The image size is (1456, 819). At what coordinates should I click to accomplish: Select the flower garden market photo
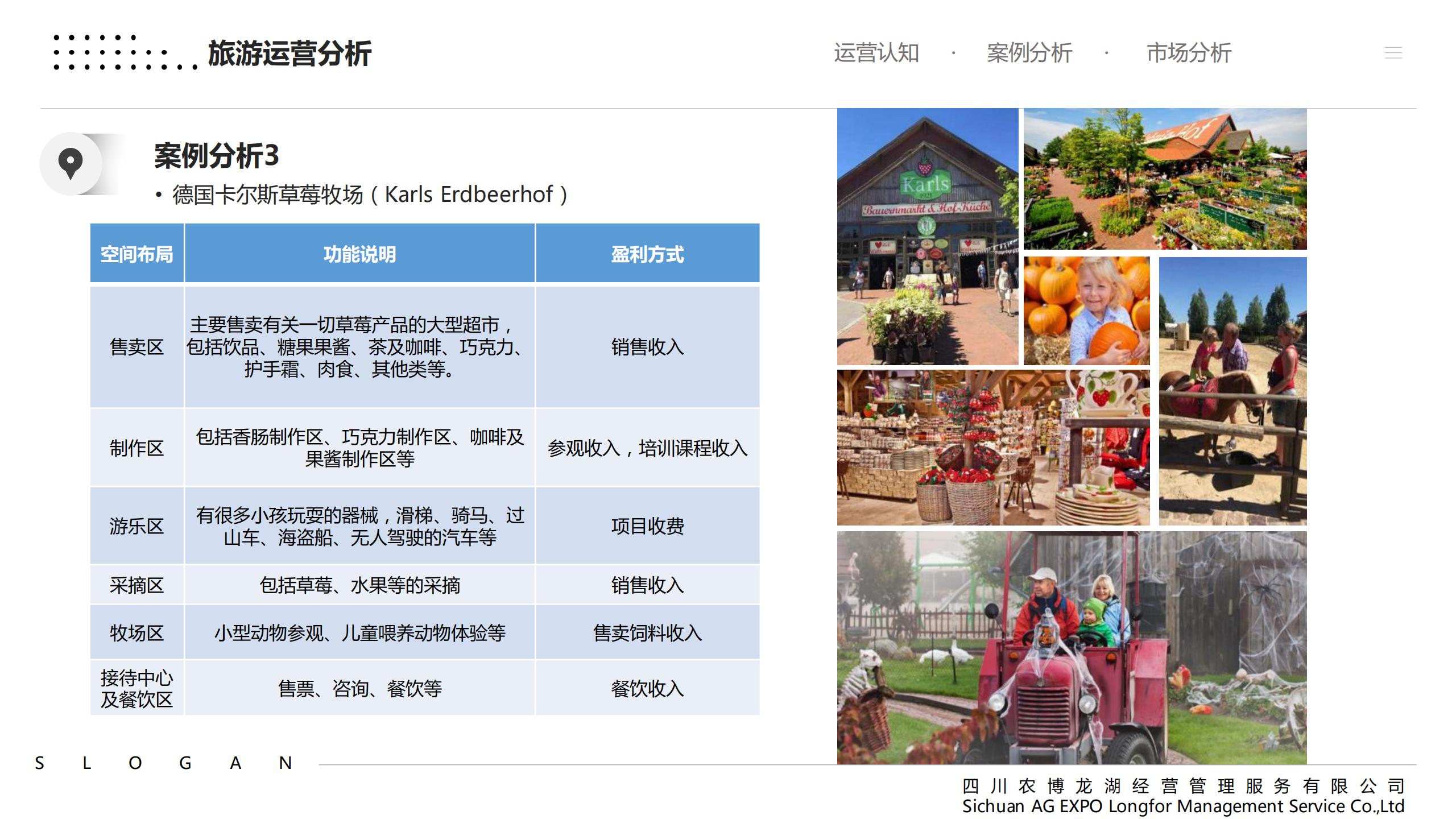pos(1165,179)
